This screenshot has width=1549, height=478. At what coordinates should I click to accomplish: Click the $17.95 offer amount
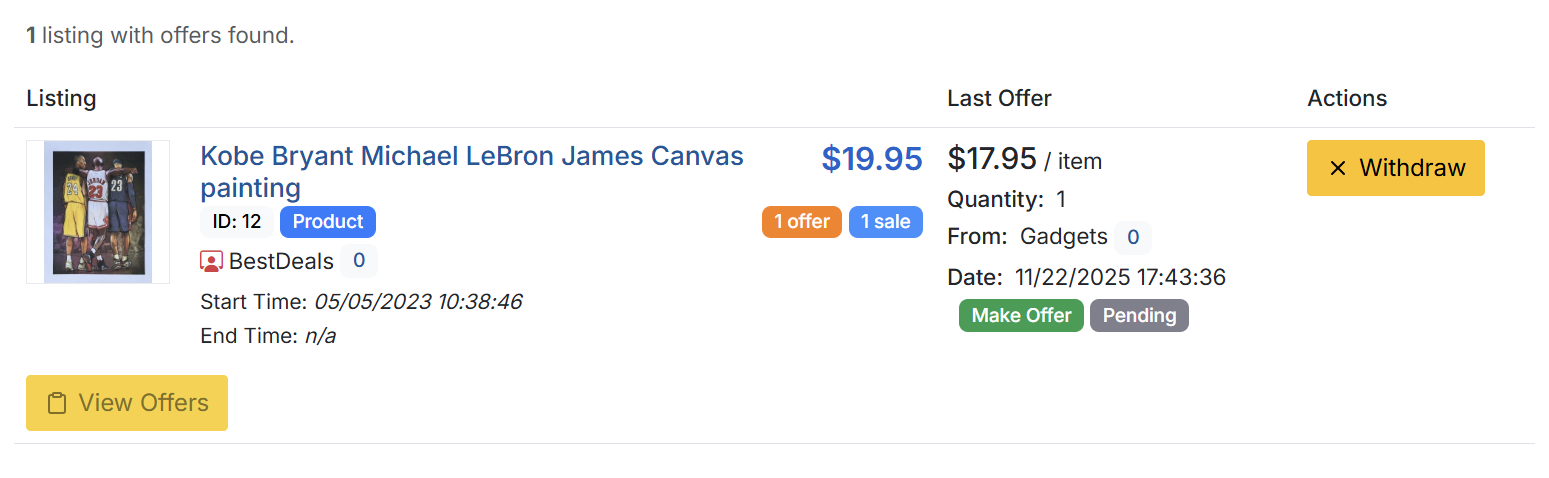pyautogui.click(x=991, y=159)
